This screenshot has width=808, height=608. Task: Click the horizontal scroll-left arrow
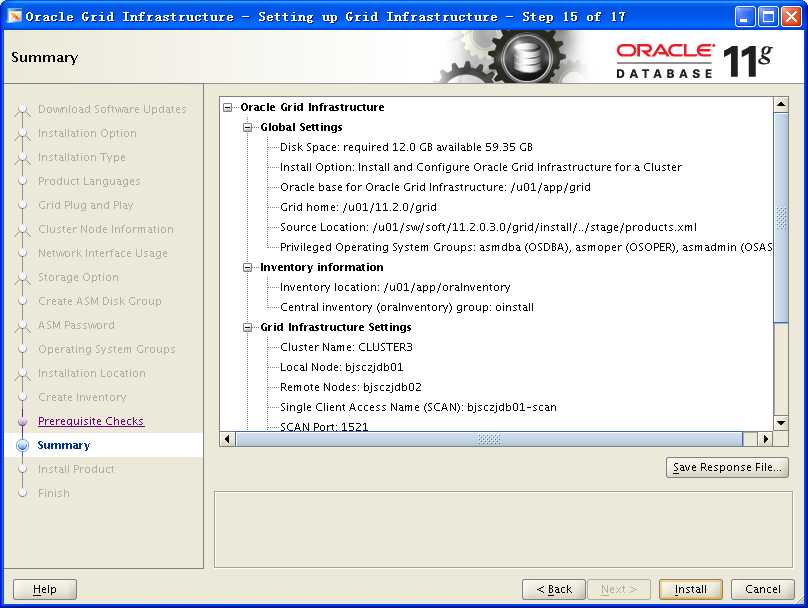click(x=227, y=439)
